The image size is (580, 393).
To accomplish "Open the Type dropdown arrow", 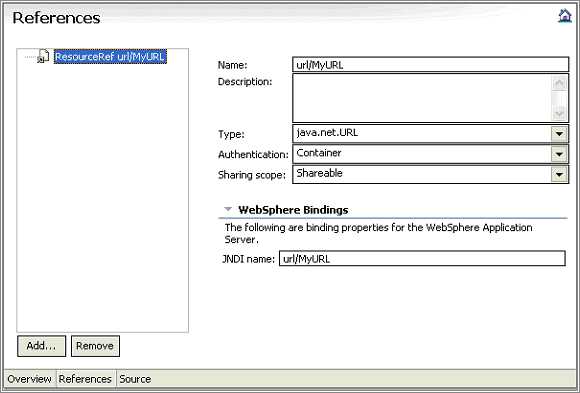I will [559, 134].
